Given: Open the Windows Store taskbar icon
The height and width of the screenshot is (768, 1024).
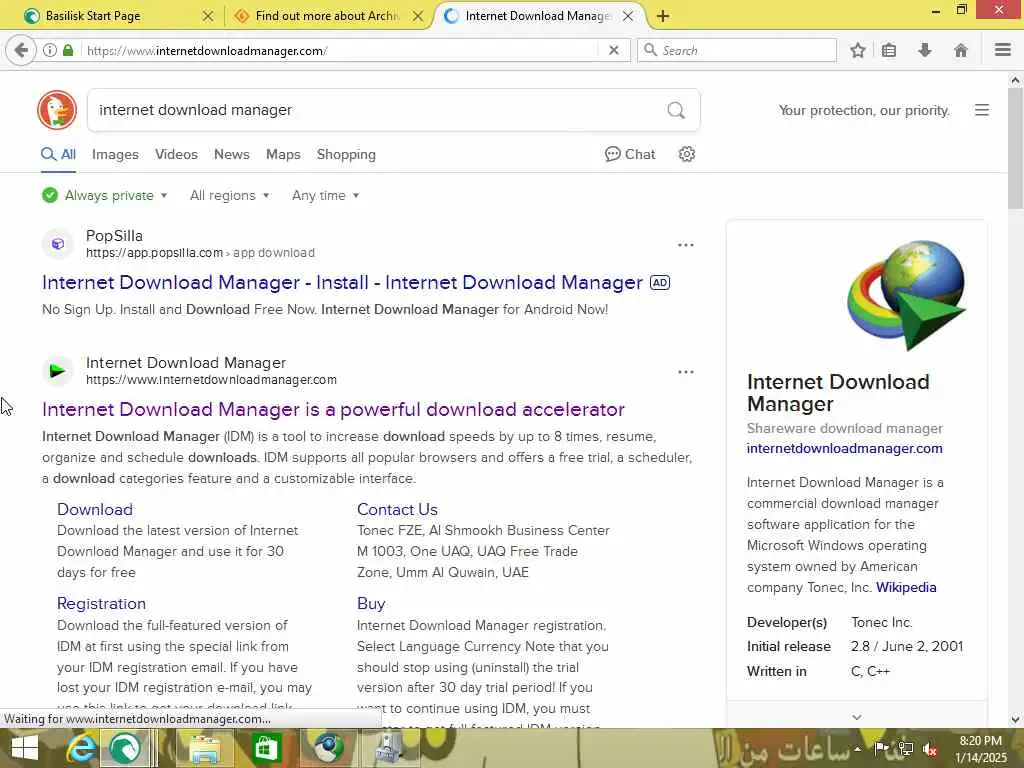Looking at the screenshot, I should coord(265,748).
